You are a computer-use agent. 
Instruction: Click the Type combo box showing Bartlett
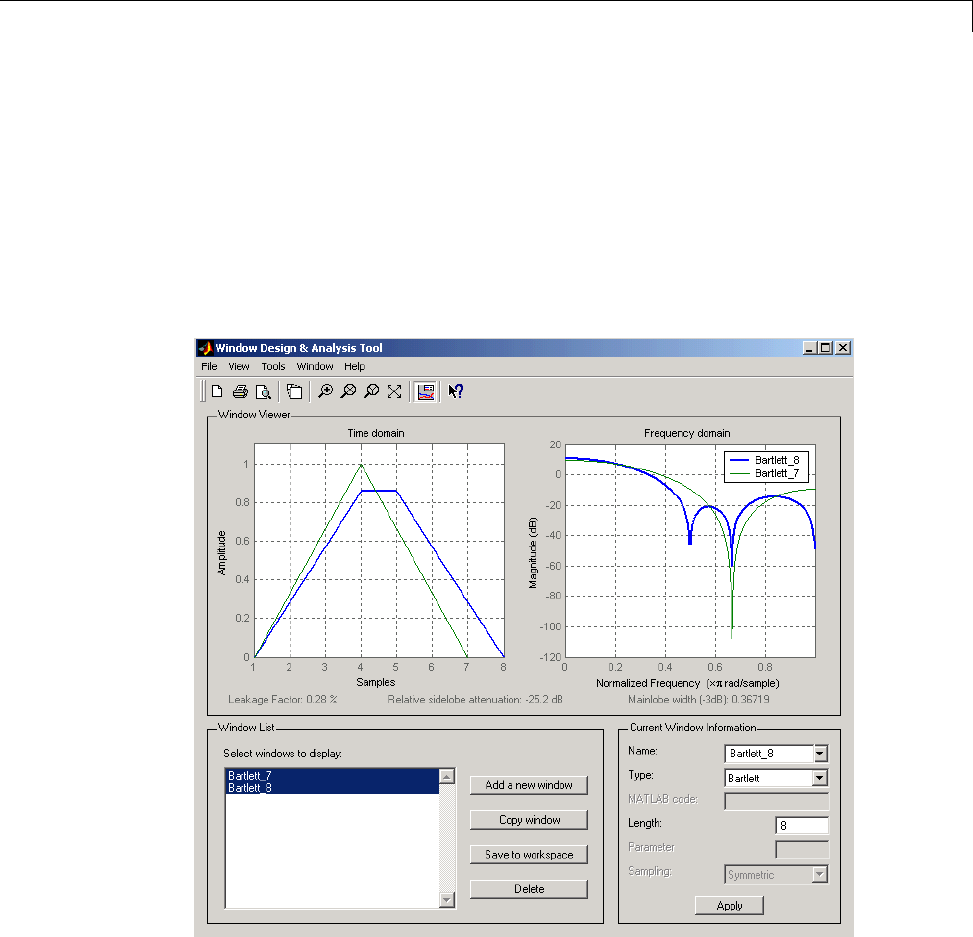[776, 778]
